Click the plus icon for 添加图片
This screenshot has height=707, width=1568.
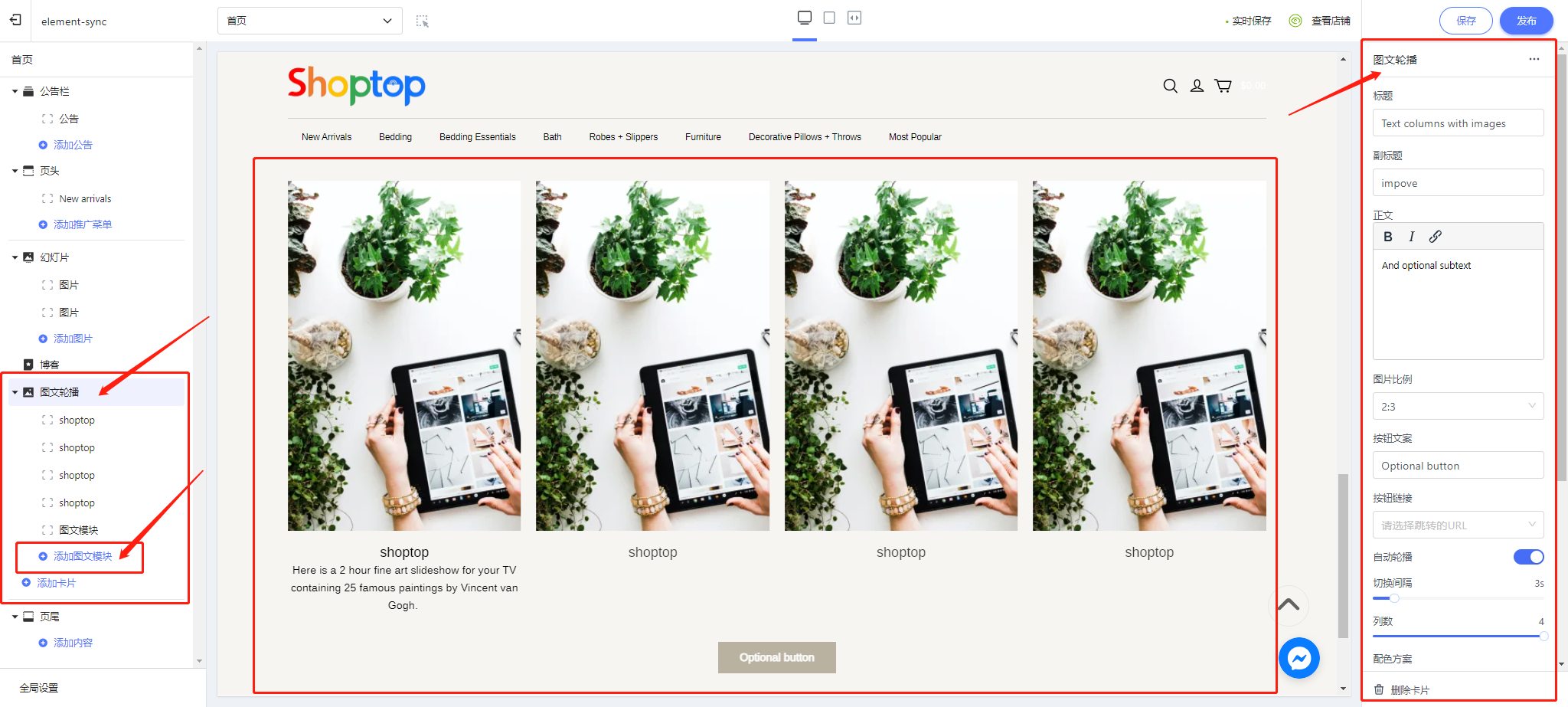click(x=43, y=339)
